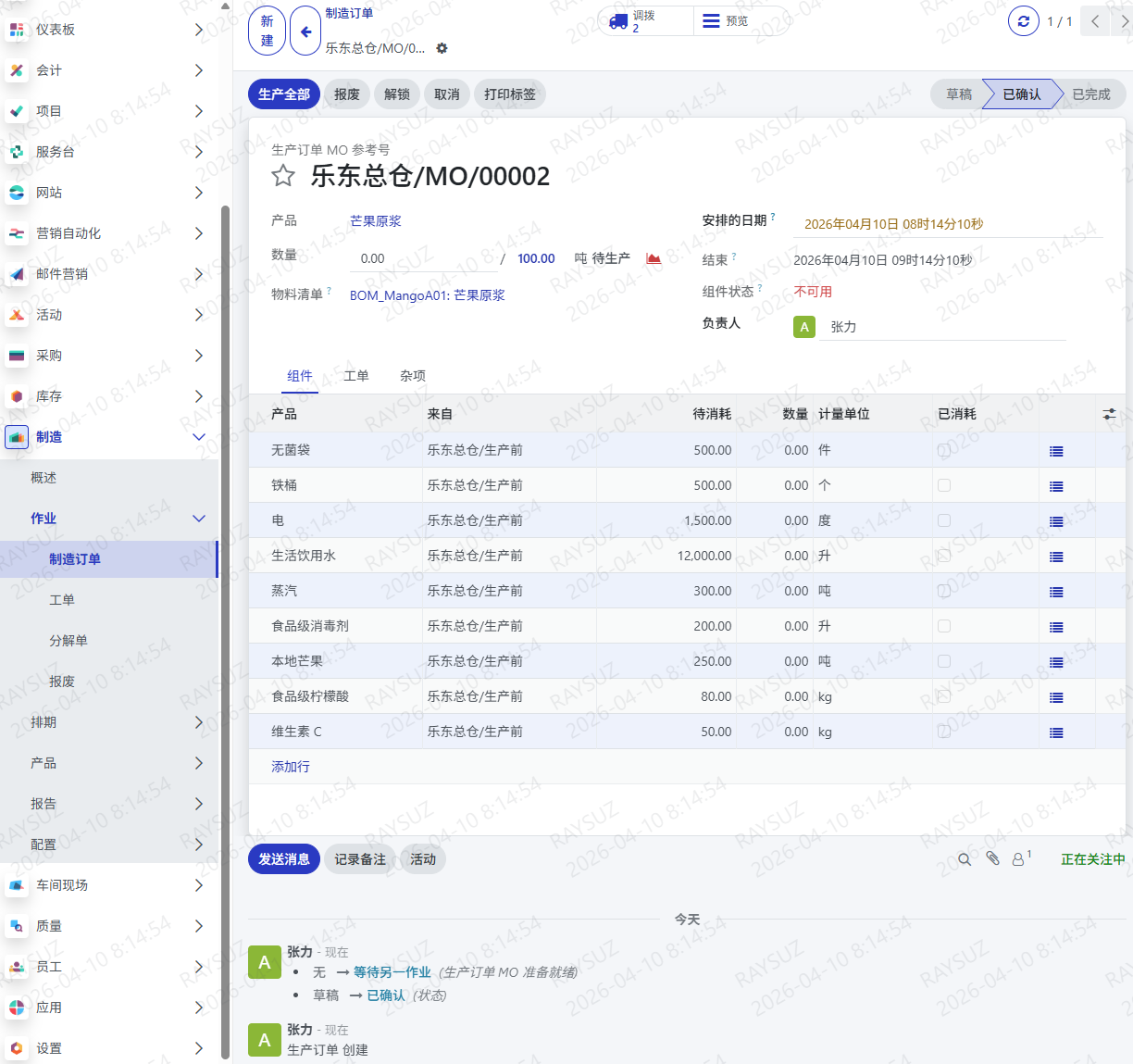Search messages with magnifier icon
The height and width of the screenshot is (1064, 1133).
click(x=965, y=859)
